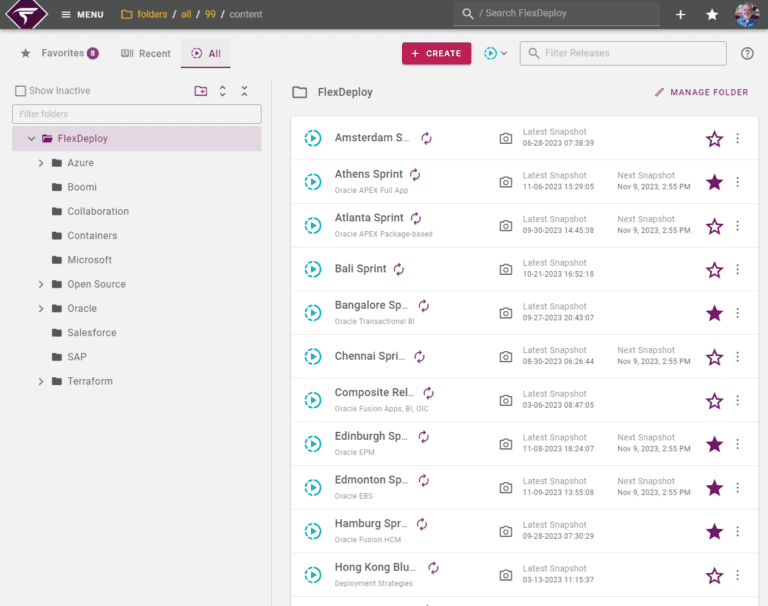The image size is (768, 606).
Task: Open the hamburger MENU
Action: [x=82, y=15]
